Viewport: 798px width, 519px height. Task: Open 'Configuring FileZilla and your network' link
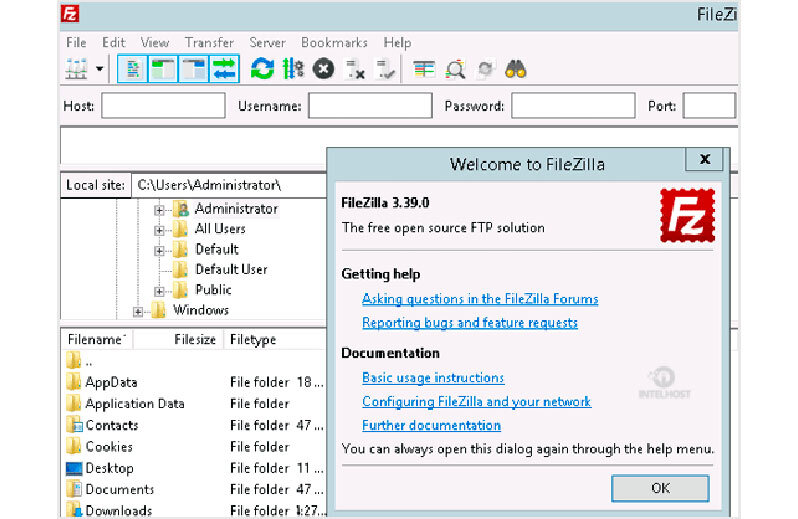click(476, 401)
